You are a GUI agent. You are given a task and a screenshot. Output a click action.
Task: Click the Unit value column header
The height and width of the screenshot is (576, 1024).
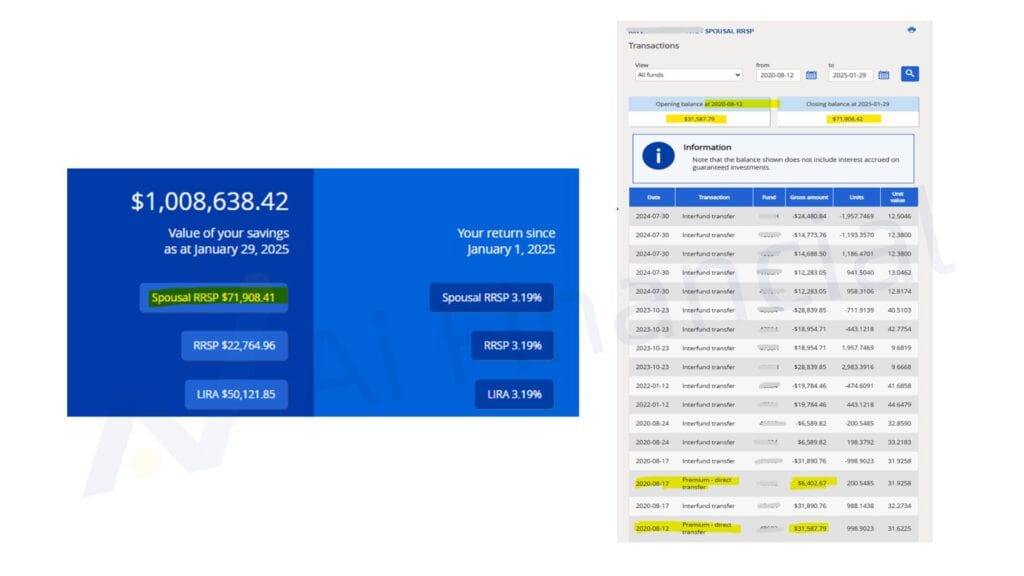click(x=898, y=198)
